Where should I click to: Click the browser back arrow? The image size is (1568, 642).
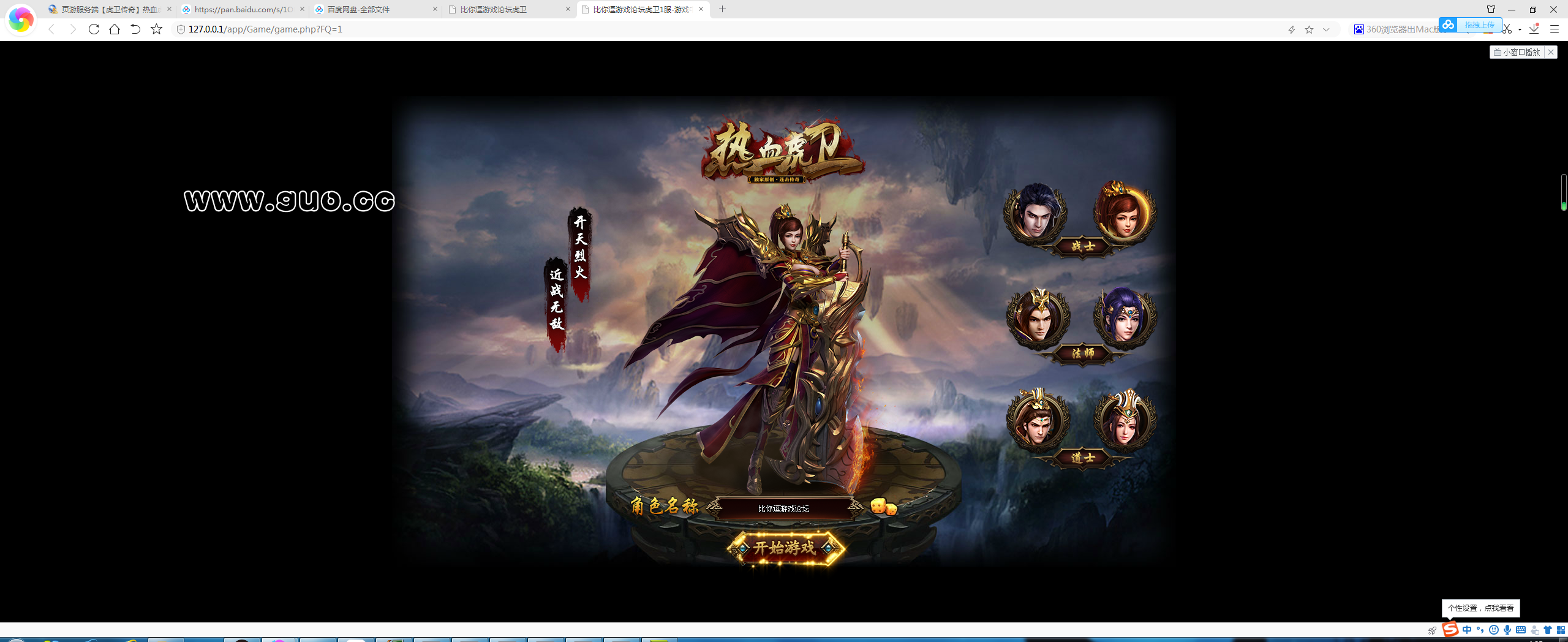point(52,29)
